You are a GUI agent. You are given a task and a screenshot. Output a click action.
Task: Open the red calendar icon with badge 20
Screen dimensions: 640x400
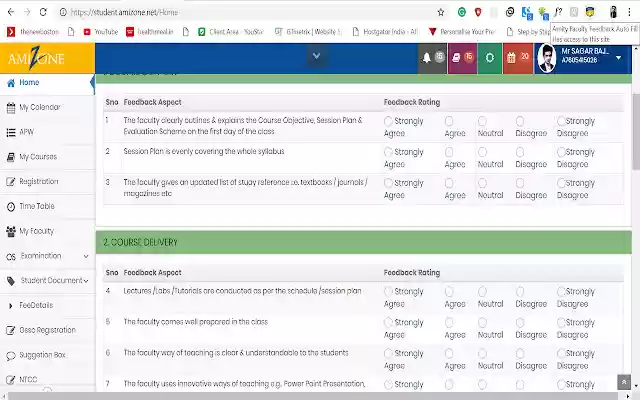click(511, 58)
